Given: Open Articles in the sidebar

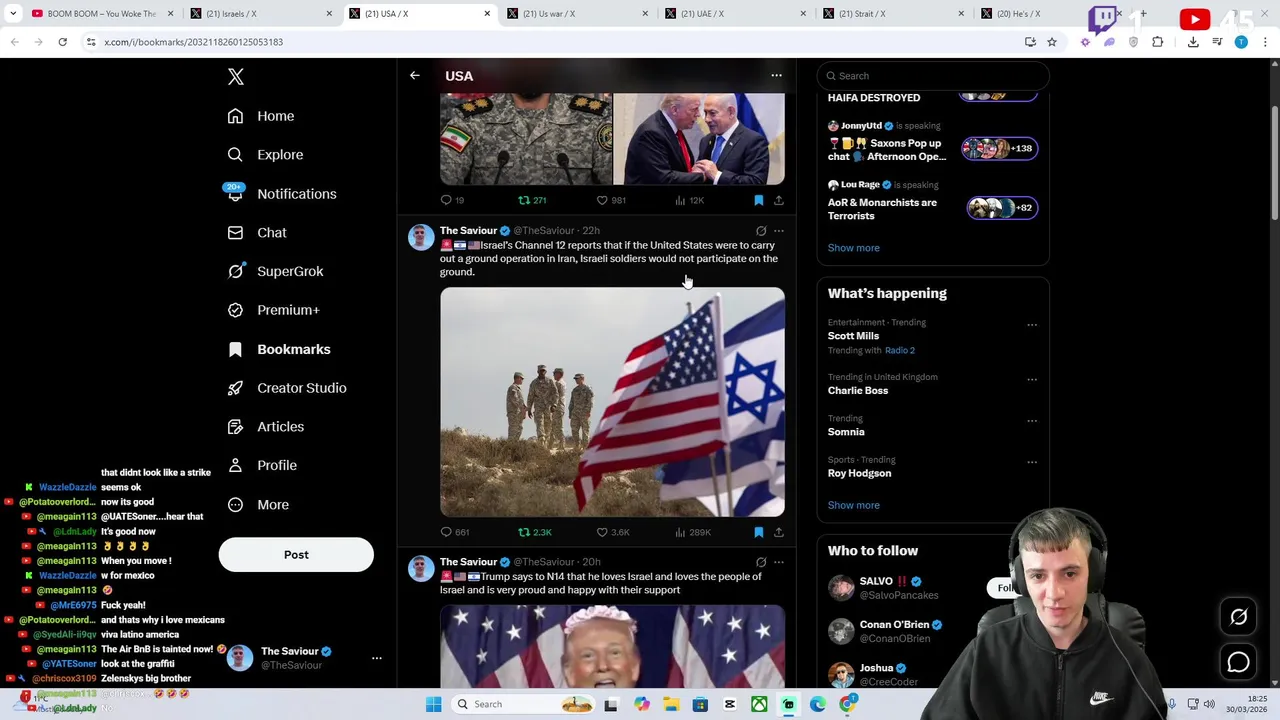Looking at the screenshot, I should point(265,427).
